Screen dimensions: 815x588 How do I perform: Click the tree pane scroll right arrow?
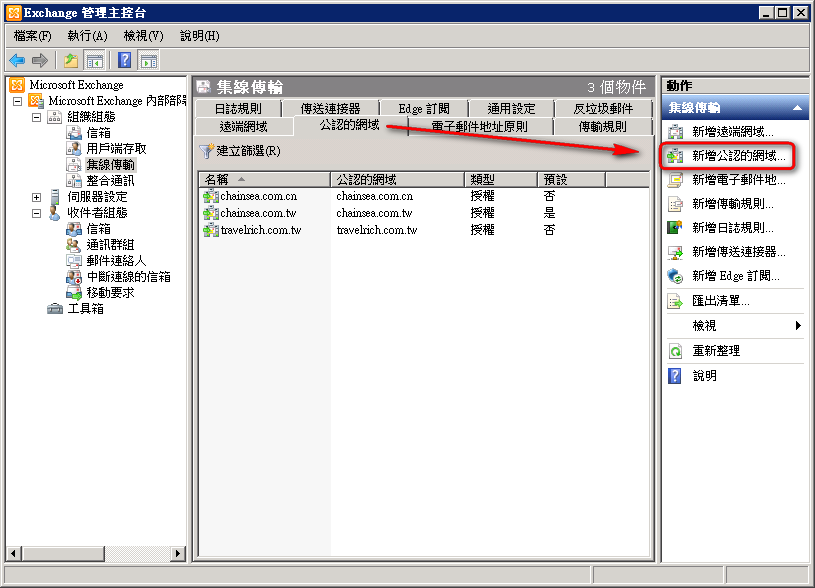click(x=178, y=553)
